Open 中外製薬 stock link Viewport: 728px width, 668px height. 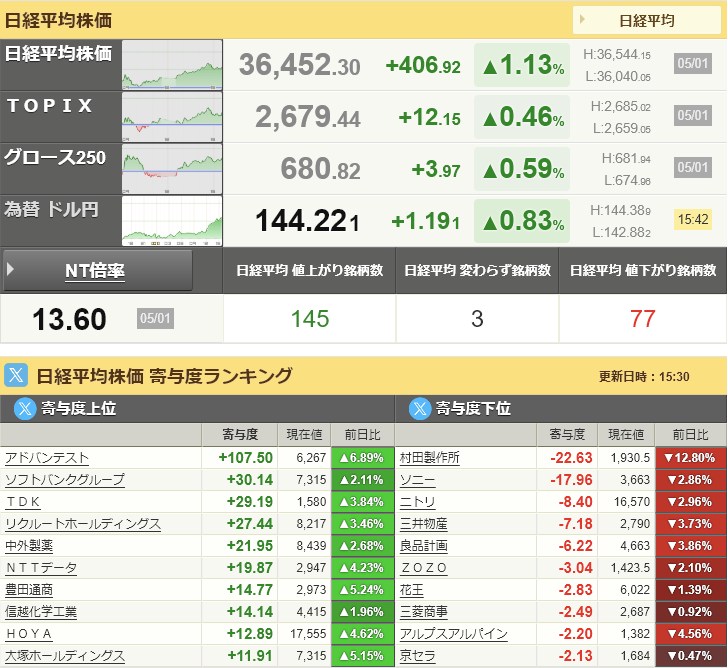tap(29, 546)
